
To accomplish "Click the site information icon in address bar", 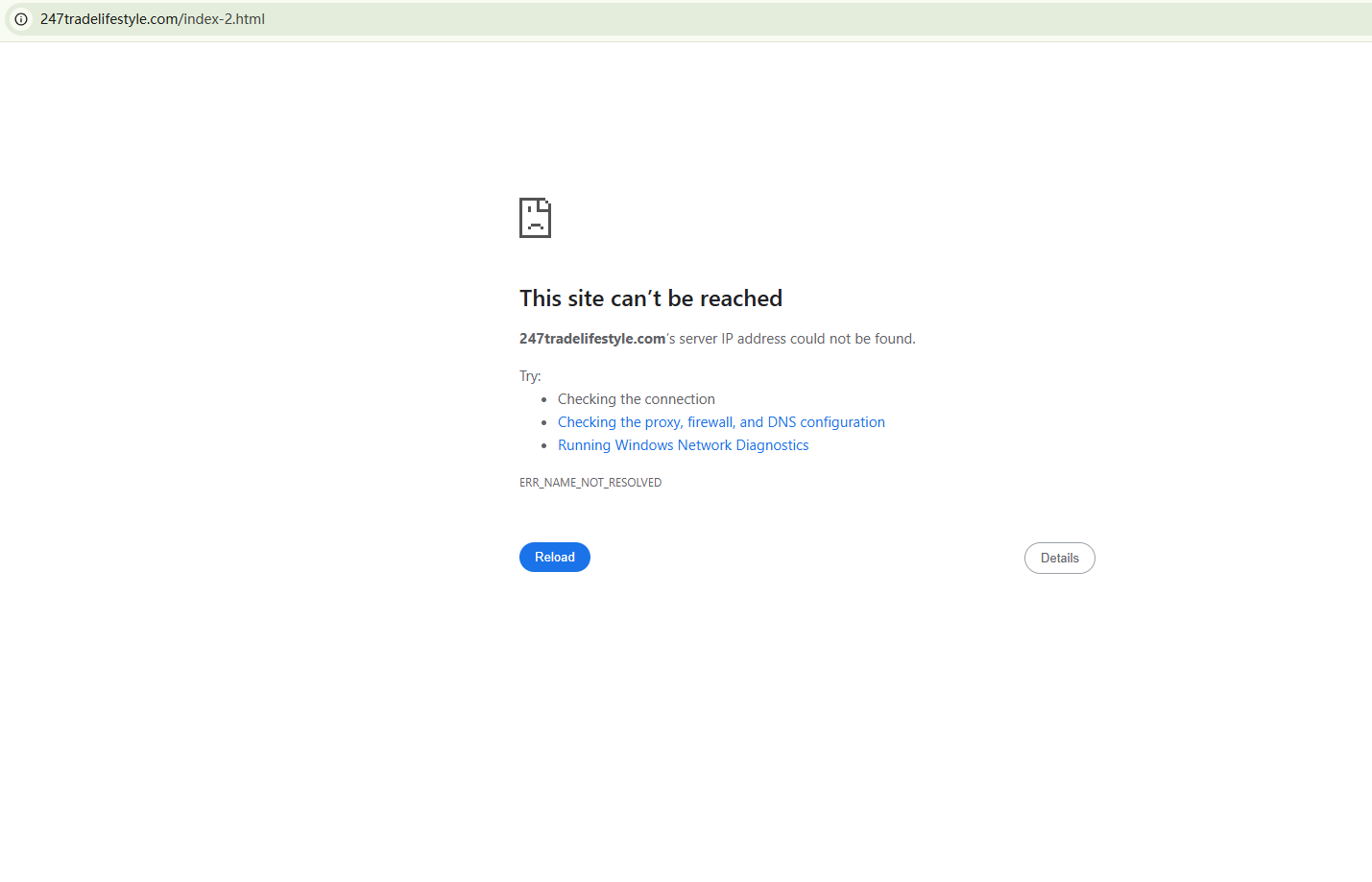I will (x=21, y=19).
